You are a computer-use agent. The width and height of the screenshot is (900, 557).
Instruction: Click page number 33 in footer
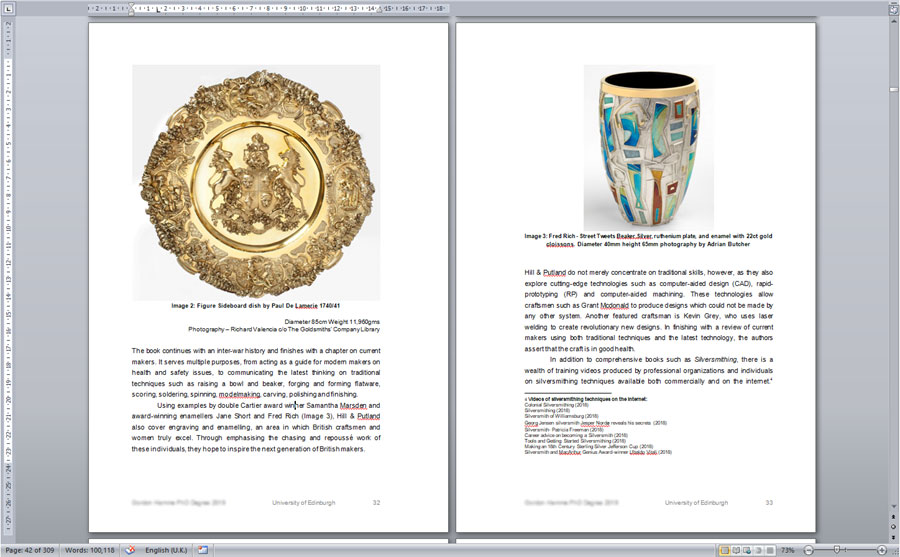coord(769,502)
